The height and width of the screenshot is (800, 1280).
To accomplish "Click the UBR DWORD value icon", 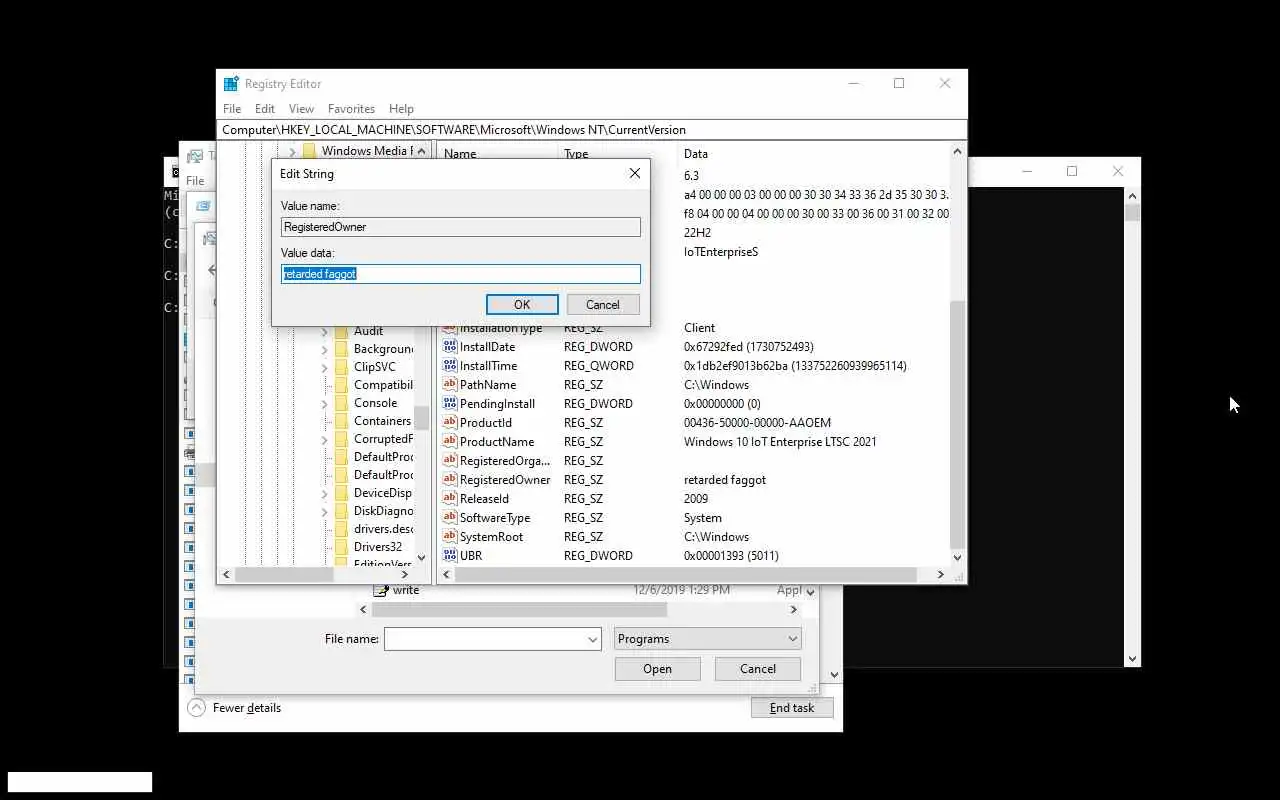I will click(x=450, y=556).
